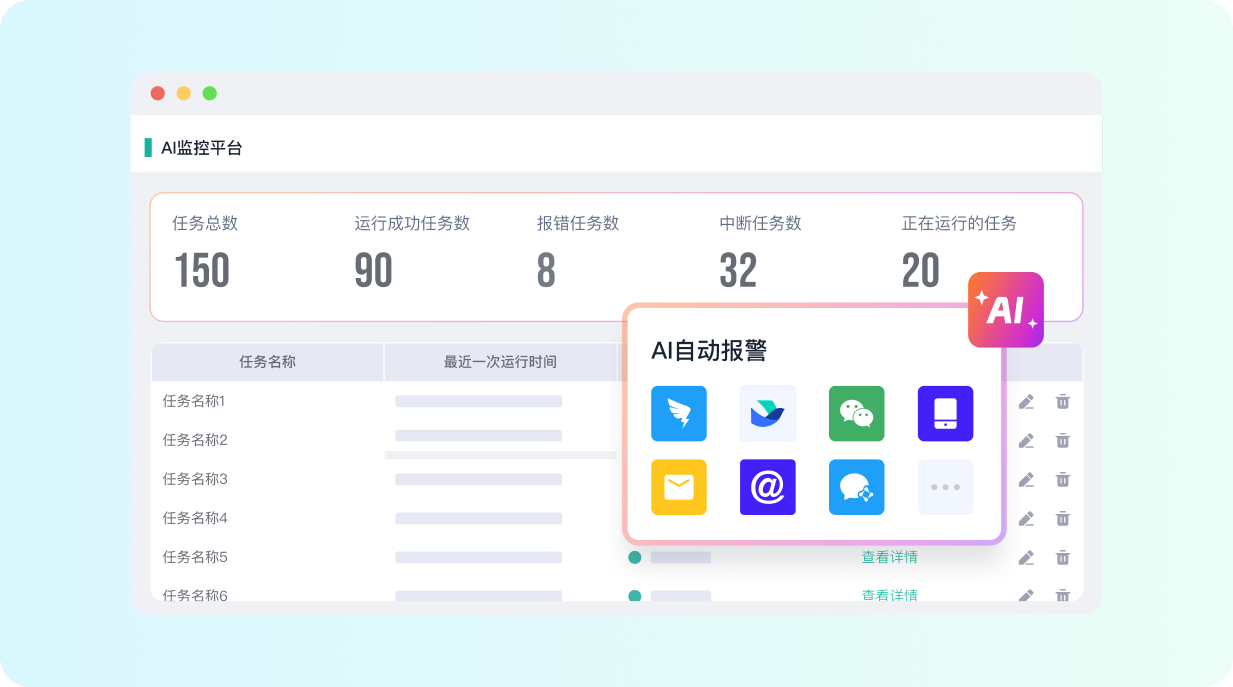Edit 任务名称1 with pencil icon

[1026, 402]
